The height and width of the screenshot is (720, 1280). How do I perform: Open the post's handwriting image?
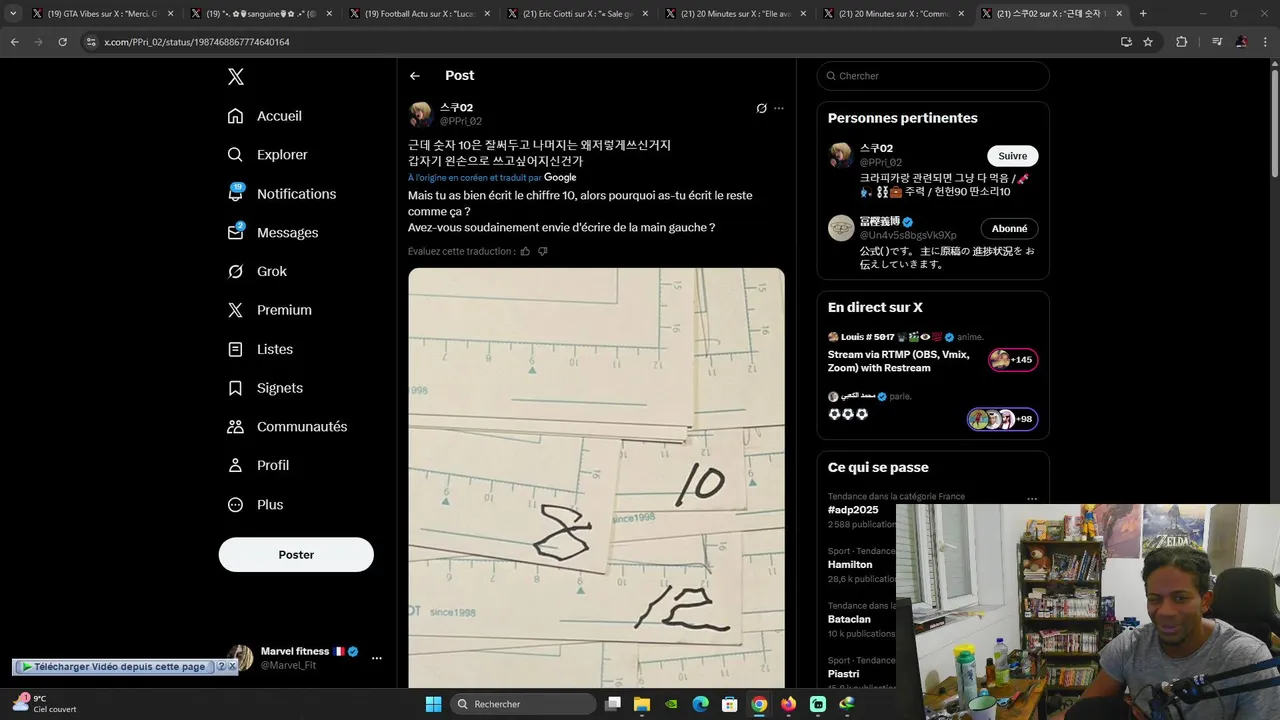[x=596, y=477]
